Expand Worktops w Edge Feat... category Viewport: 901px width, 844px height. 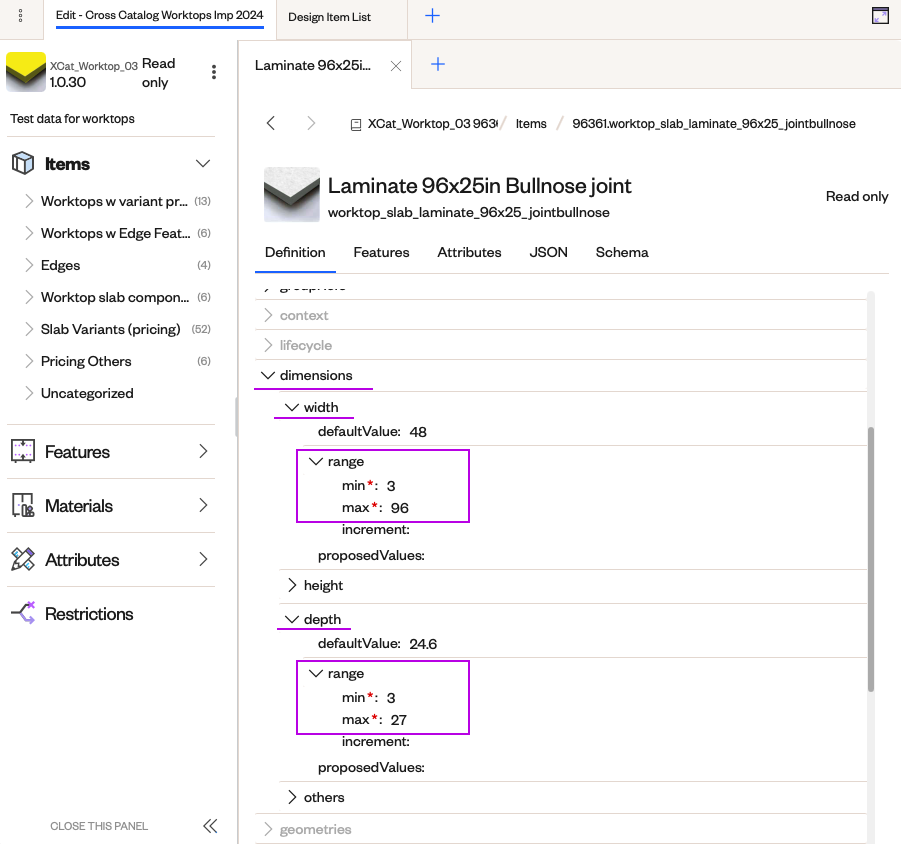pos(29,233)
